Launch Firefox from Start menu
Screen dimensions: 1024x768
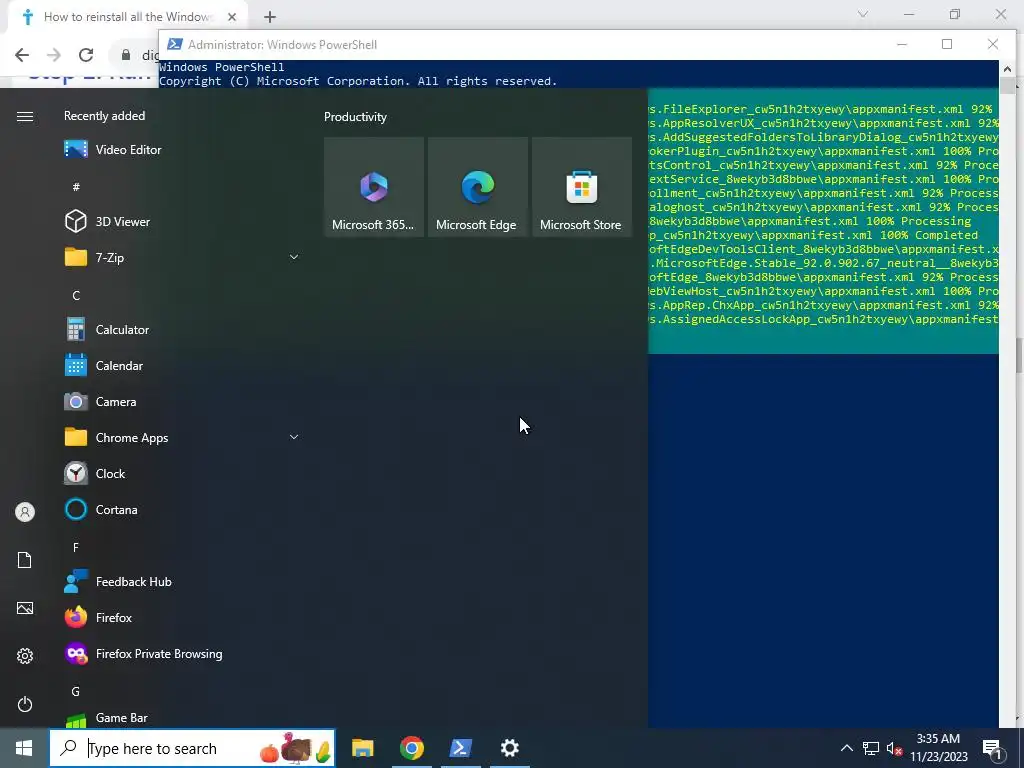pos(181,618)
